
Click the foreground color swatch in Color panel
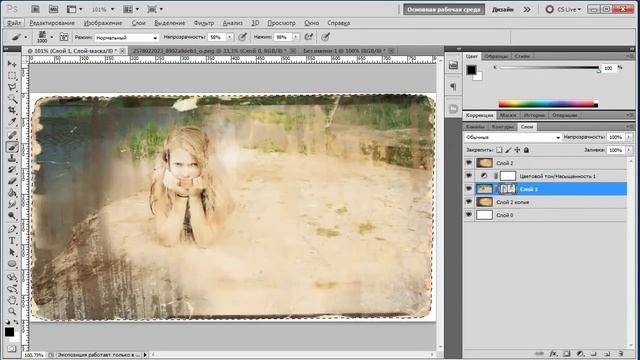coord(471,70)
